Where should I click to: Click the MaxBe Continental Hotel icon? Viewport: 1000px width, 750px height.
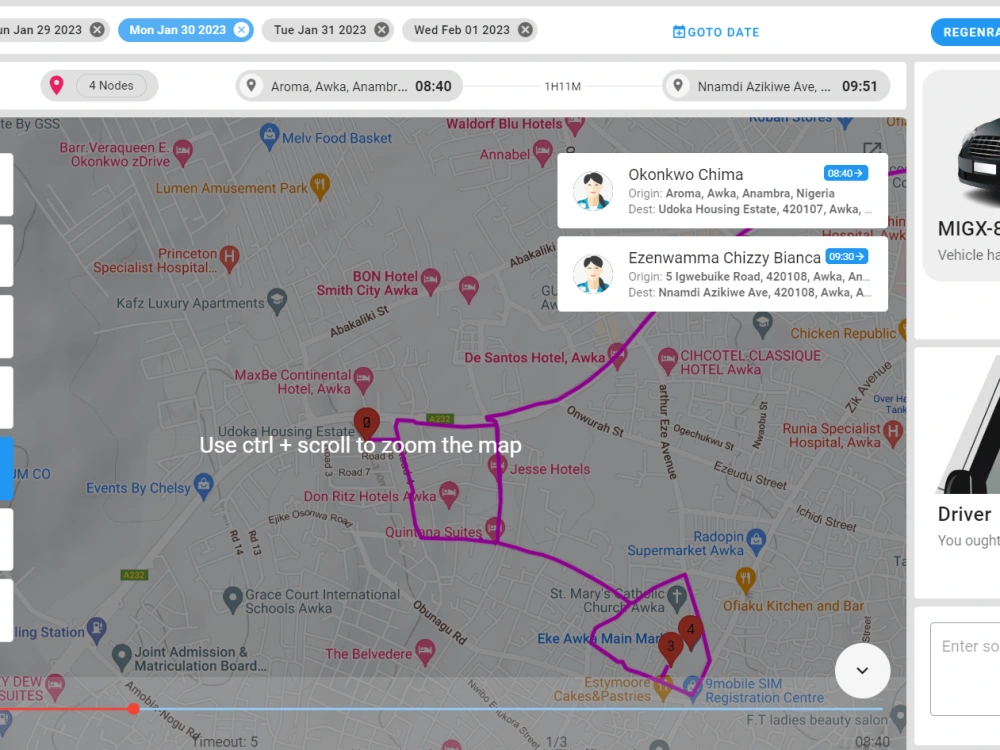[x=363, y=380]
